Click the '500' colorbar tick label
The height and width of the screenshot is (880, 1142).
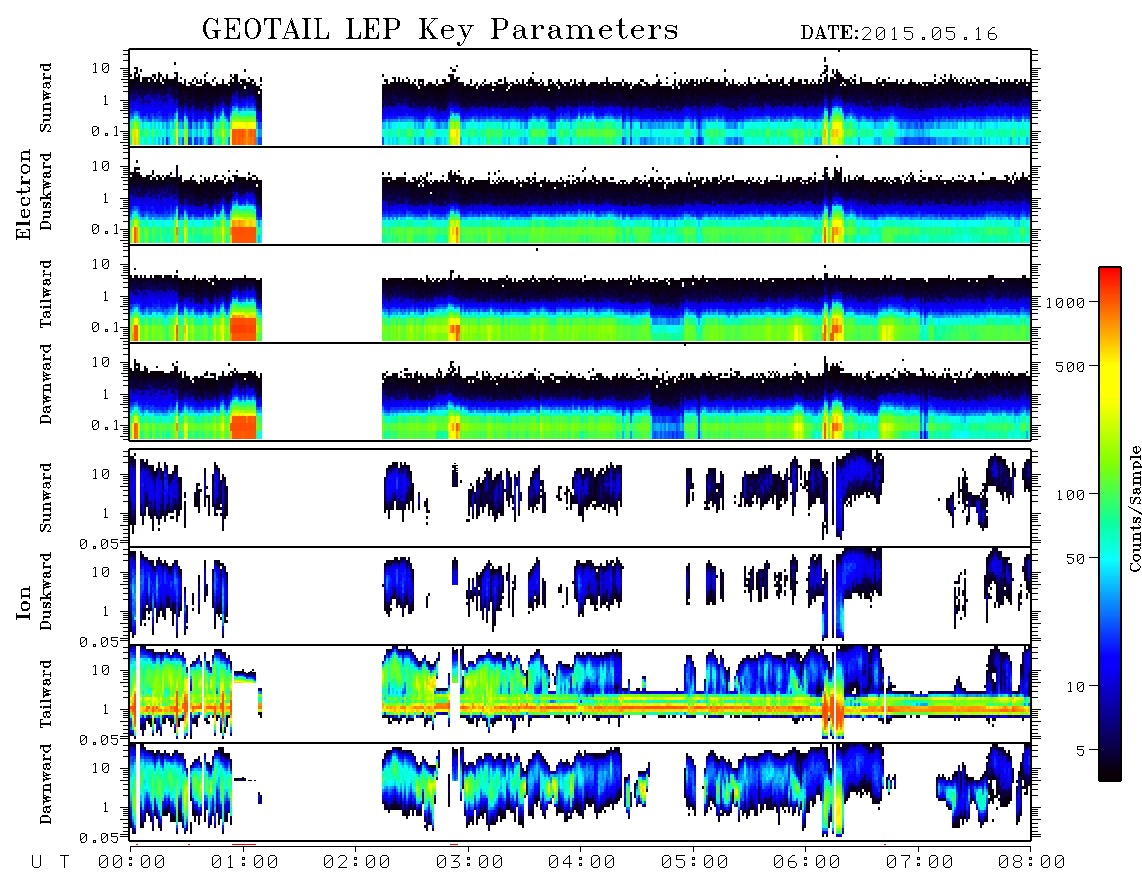coord(1071,366)
